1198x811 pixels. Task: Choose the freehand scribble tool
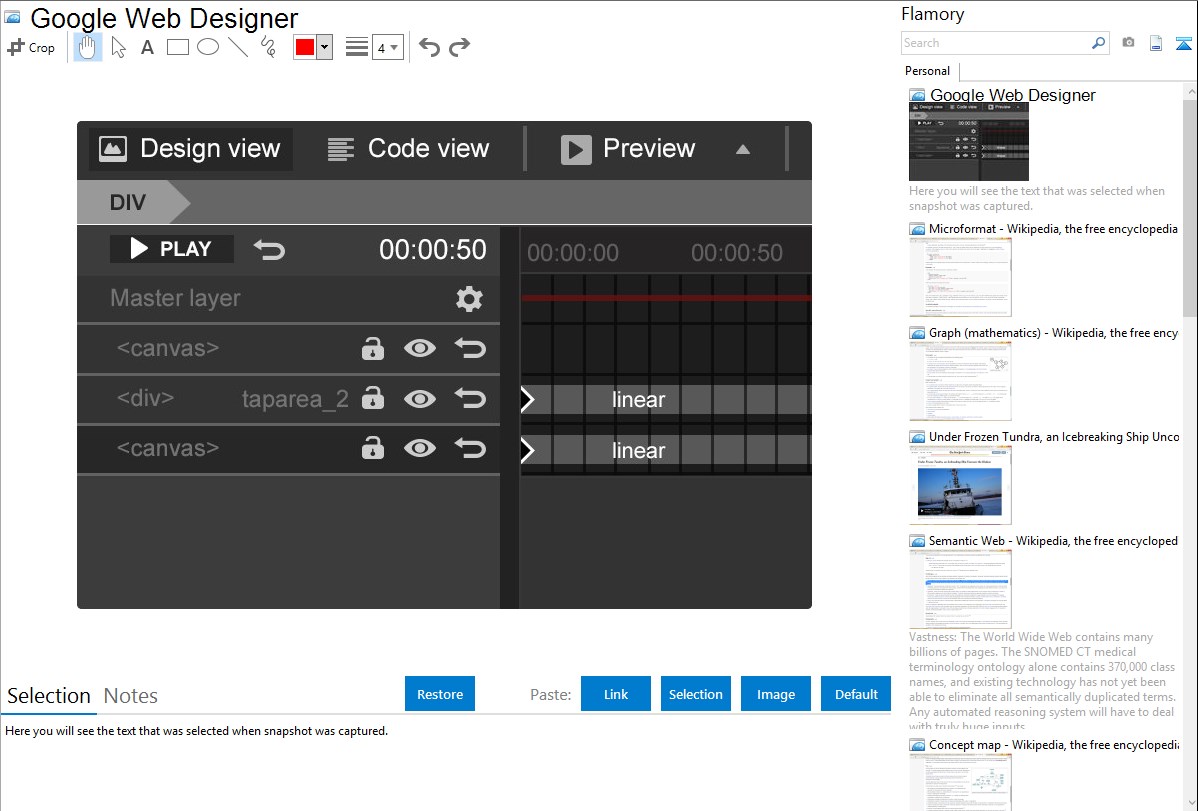click(x=268, y=47)
